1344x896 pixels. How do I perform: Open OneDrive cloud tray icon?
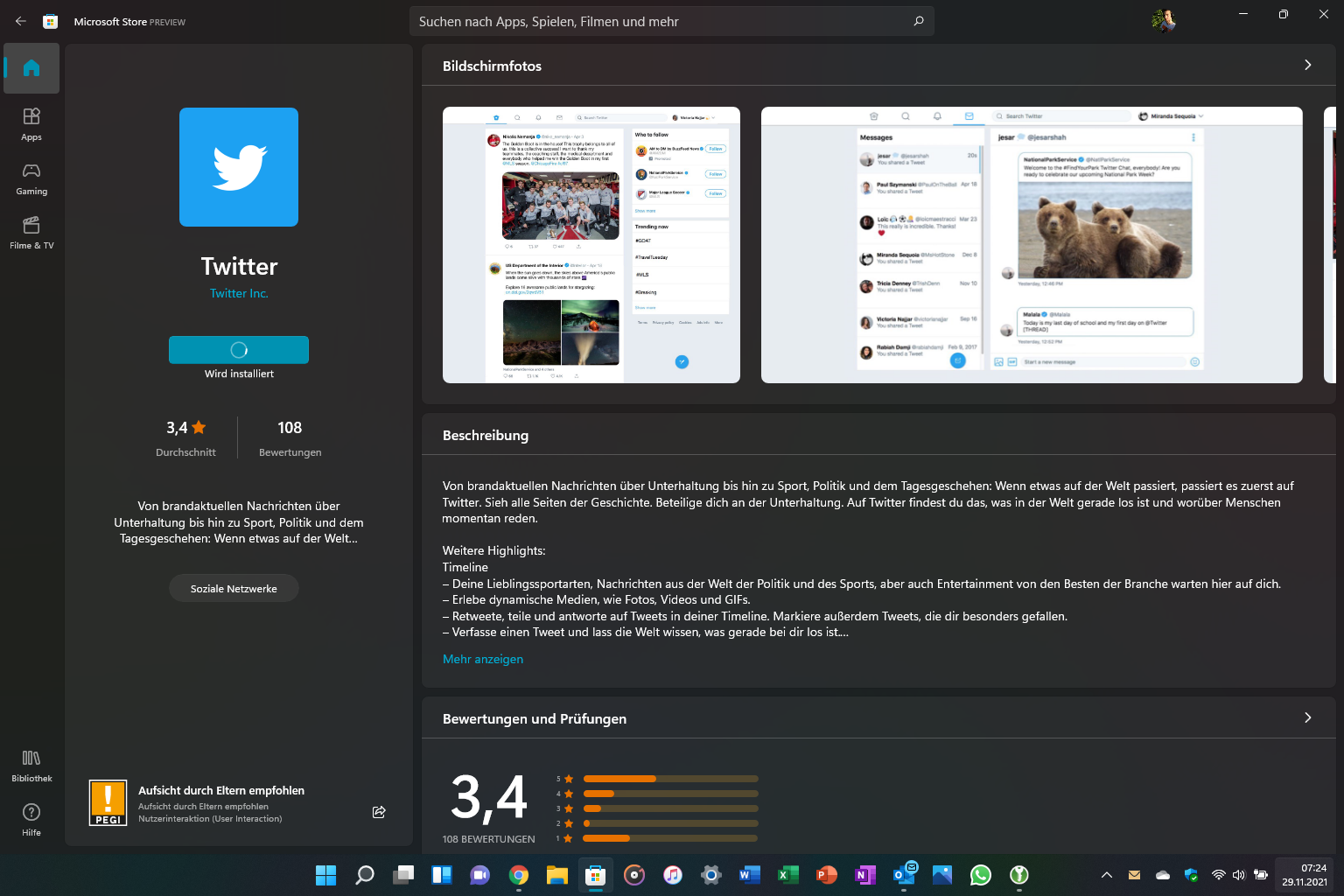[1163, 875]
